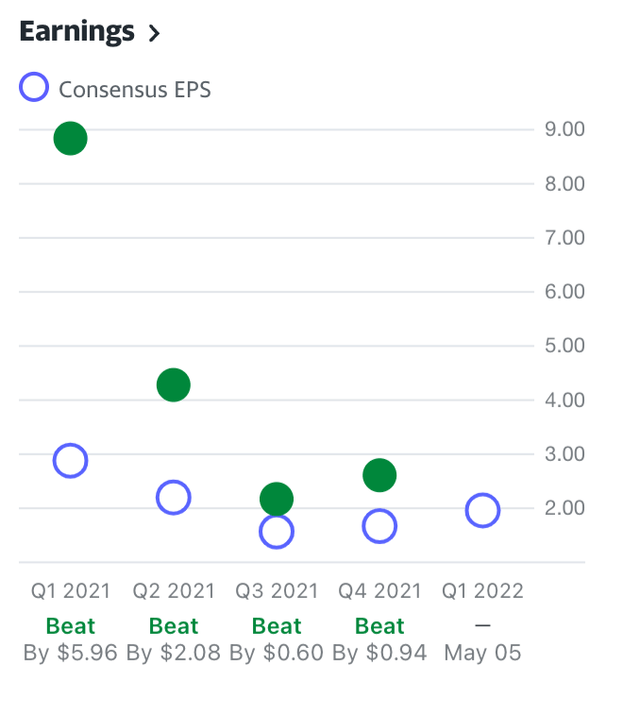Screen dimensions: 640x716
Task: Click the May 05 earnings date
Action: [x=482, y=653]
